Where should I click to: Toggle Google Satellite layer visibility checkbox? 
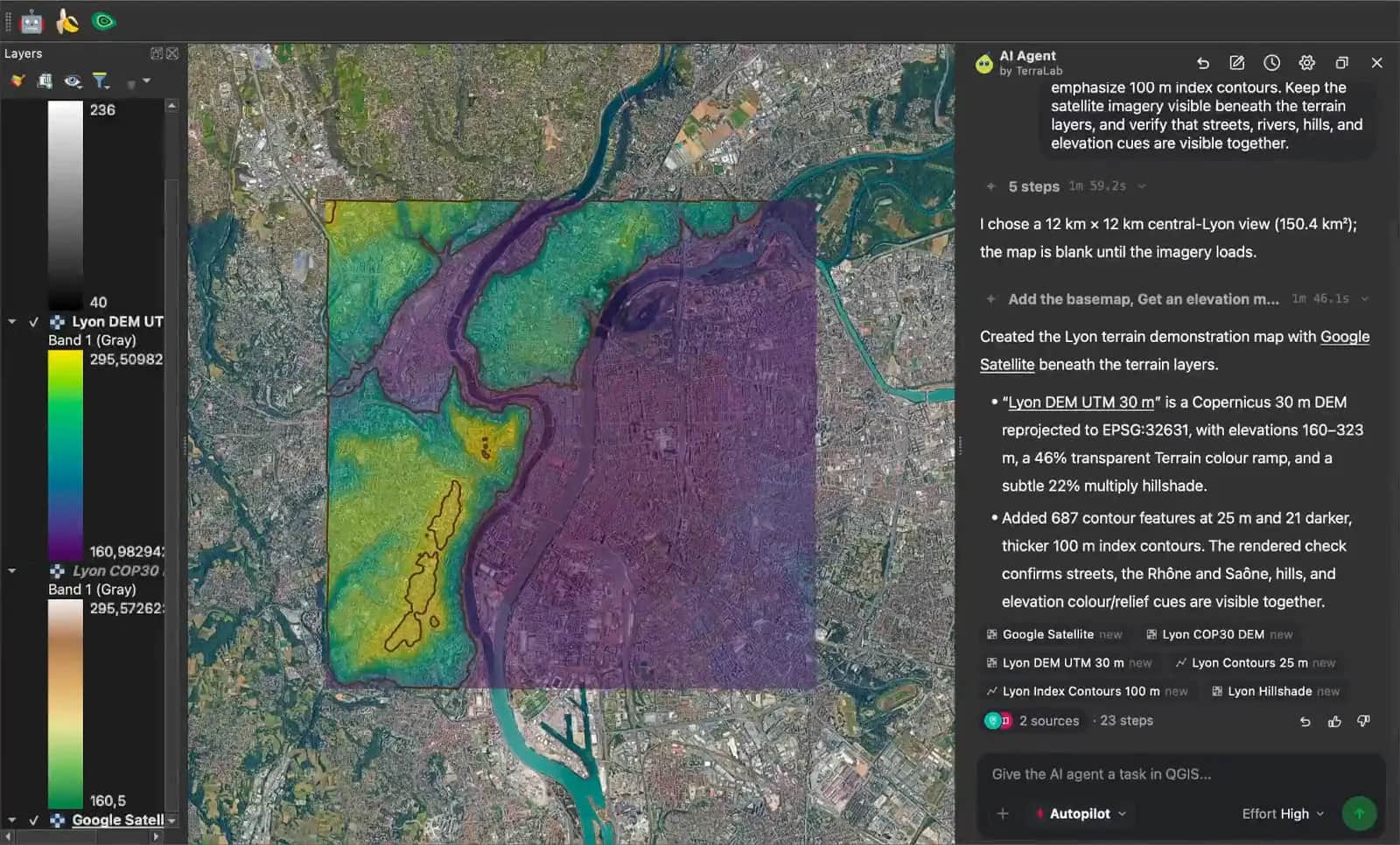(x=34, y=821)
